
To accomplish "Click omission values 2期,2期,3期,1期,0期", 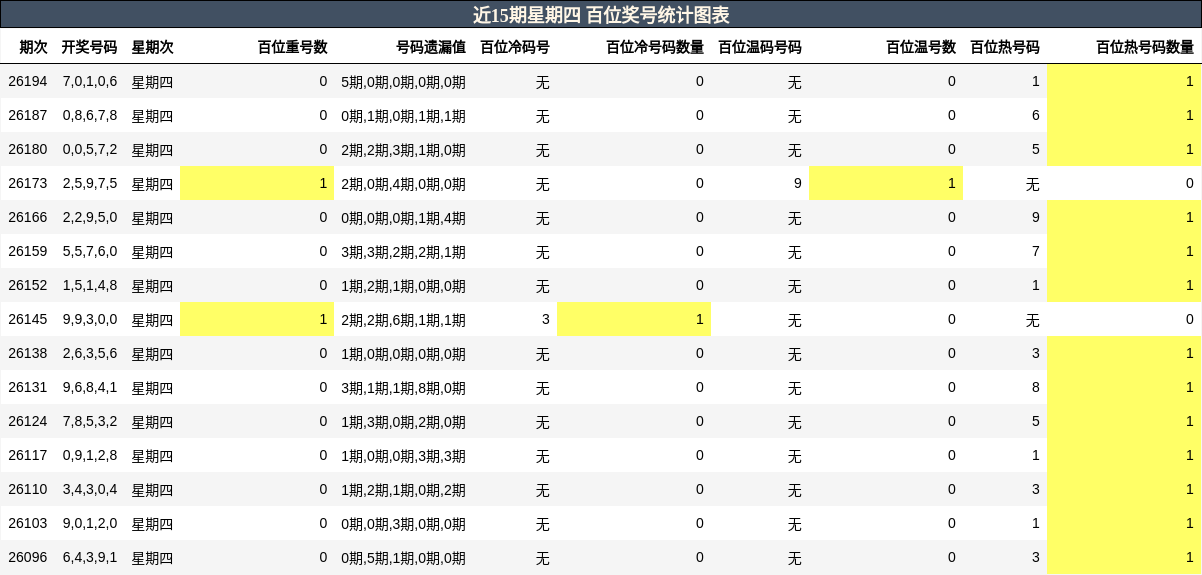I will point(404,150).
